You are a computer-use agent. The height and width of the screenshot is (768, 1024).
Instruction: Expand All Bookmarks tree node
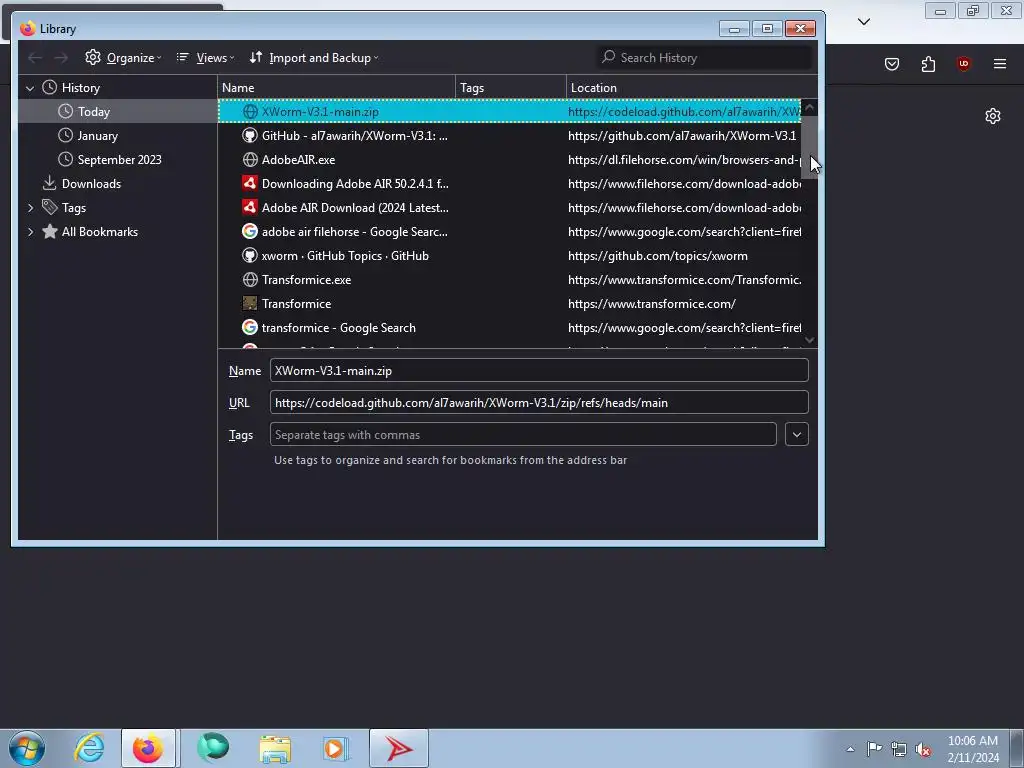(30, 232)
